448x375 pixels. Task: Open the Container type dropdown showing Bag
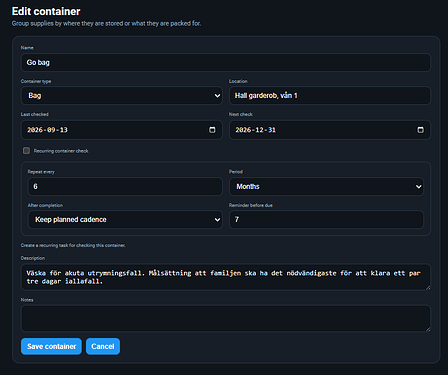(x=122, y=96)
